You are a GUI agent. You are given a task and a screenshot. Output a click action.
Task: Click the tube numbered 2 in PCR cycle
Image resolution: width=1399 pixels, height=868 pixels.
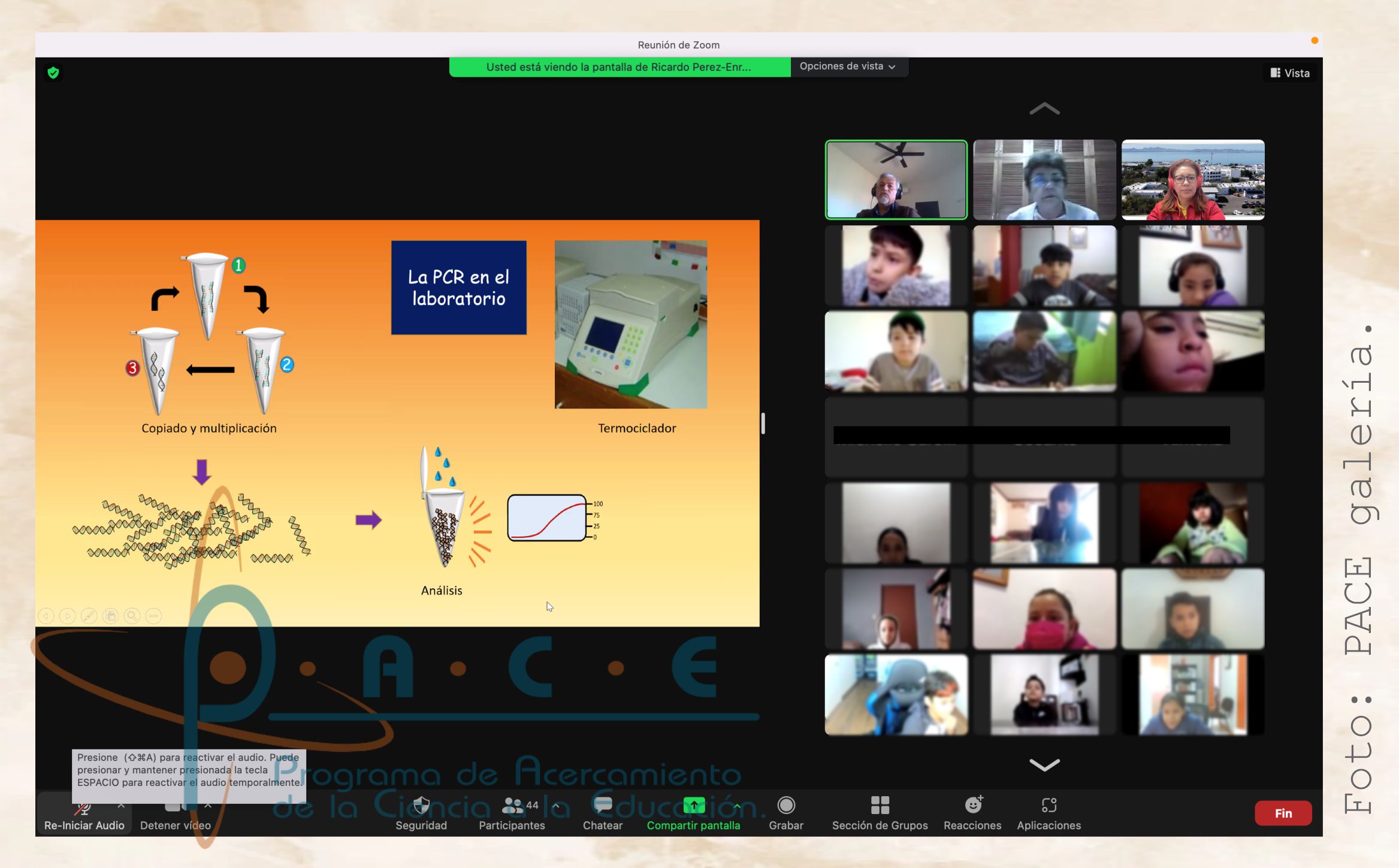coord(262,370)
